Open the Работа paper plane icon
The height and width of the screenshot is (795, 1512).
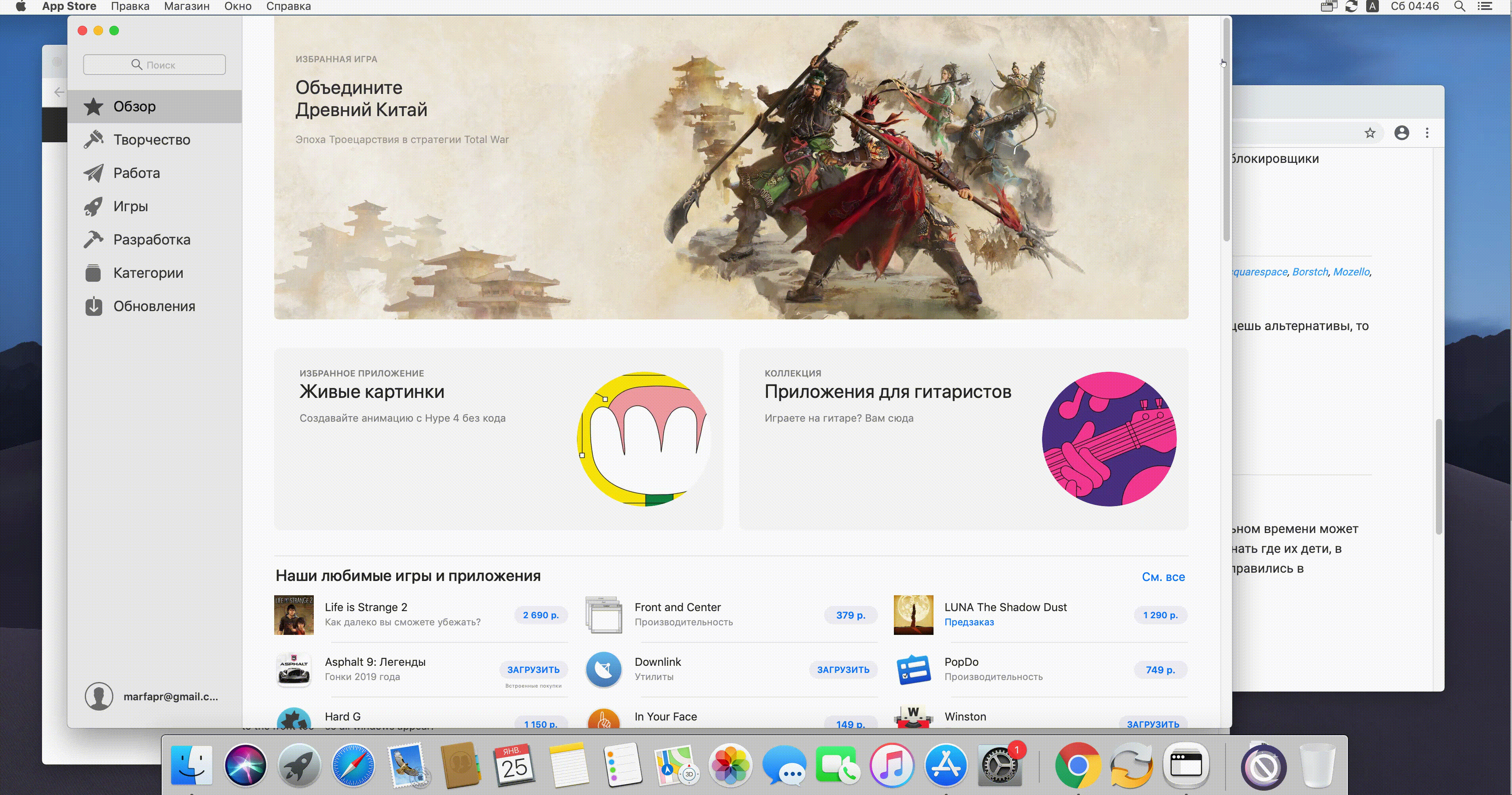click(x=93, y=173)
